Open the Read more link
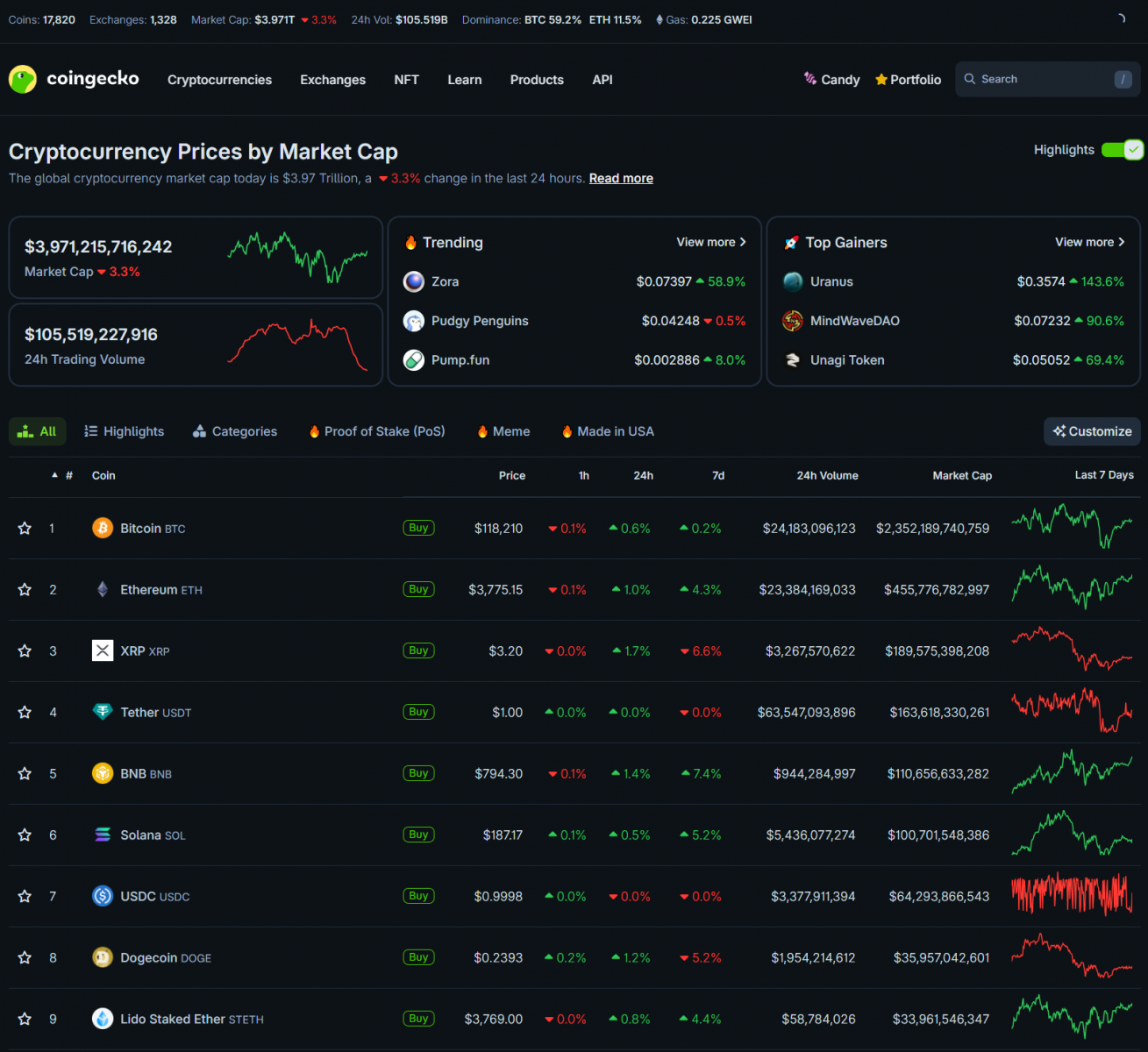The width and height of the screenshot is (1148, 1052). point(621,178)
